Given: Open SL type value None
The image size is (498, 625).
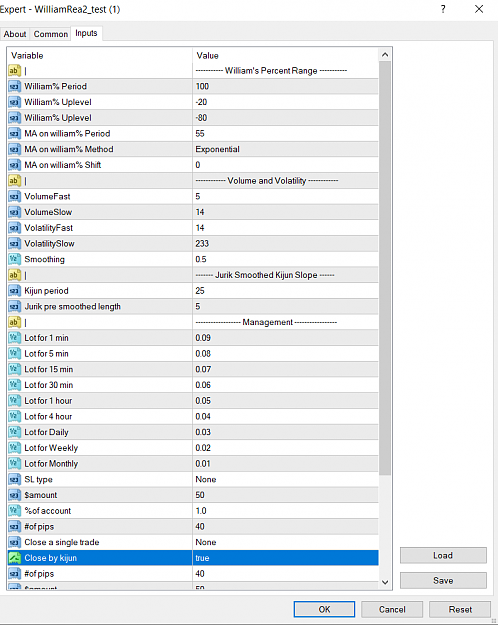Looking at the screenshot, I should click(x=285, y=480).
